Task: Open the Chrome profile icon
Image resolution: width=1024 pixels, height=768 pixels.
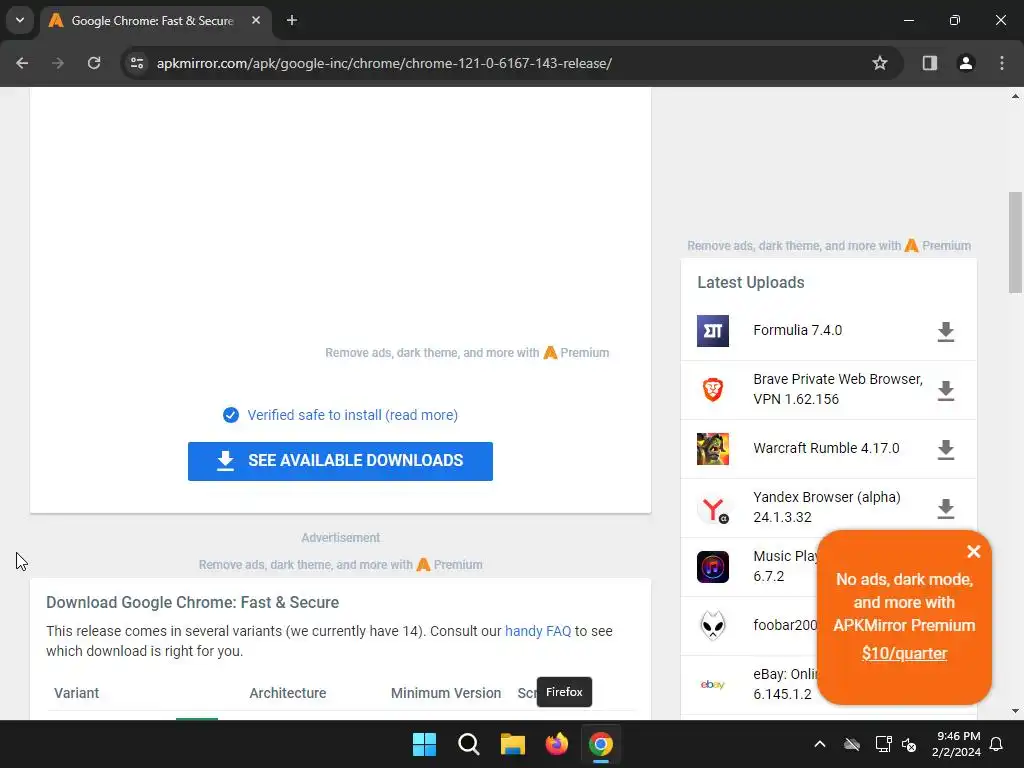Action: pyautogui.click(x=966, y=63)
